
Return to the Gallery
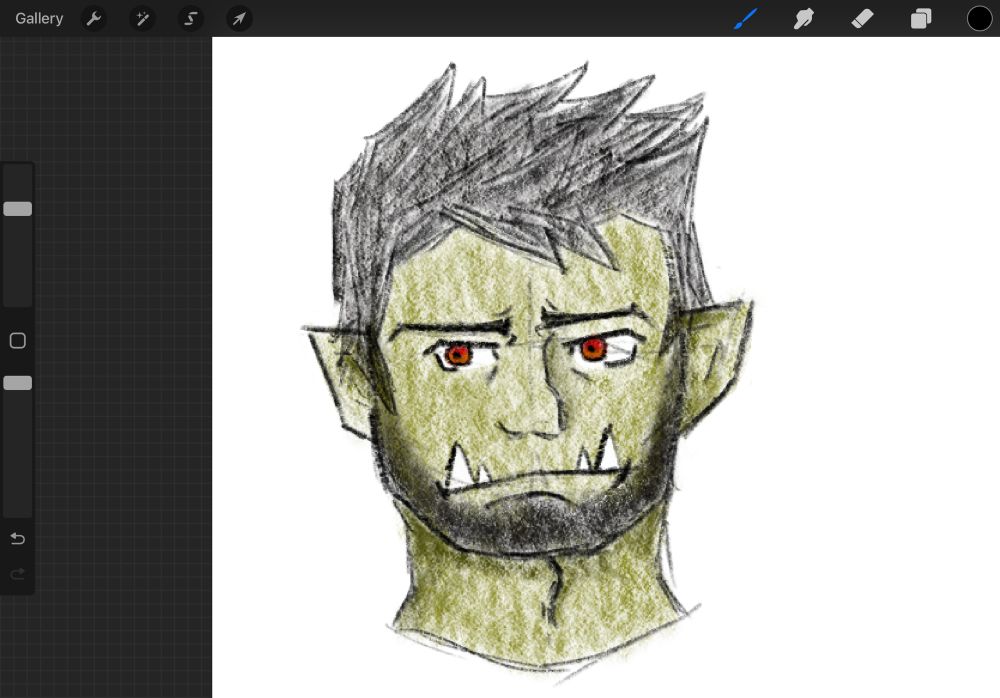[39, 19]
